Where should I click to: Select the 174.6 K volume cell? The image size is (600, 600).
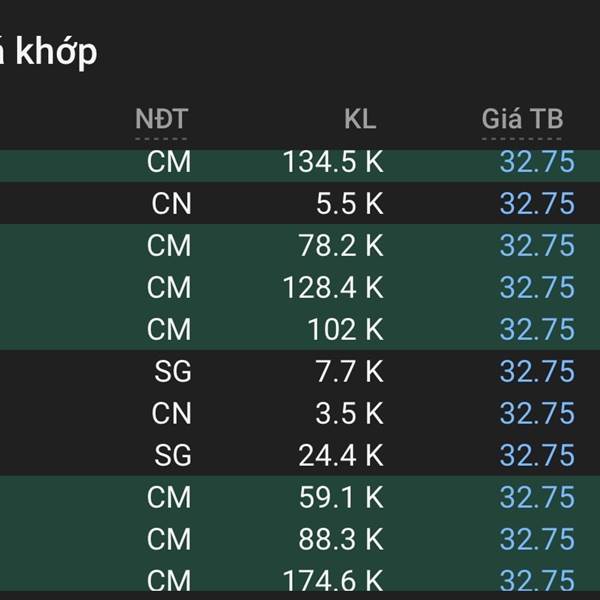click(x=334, y=581)
